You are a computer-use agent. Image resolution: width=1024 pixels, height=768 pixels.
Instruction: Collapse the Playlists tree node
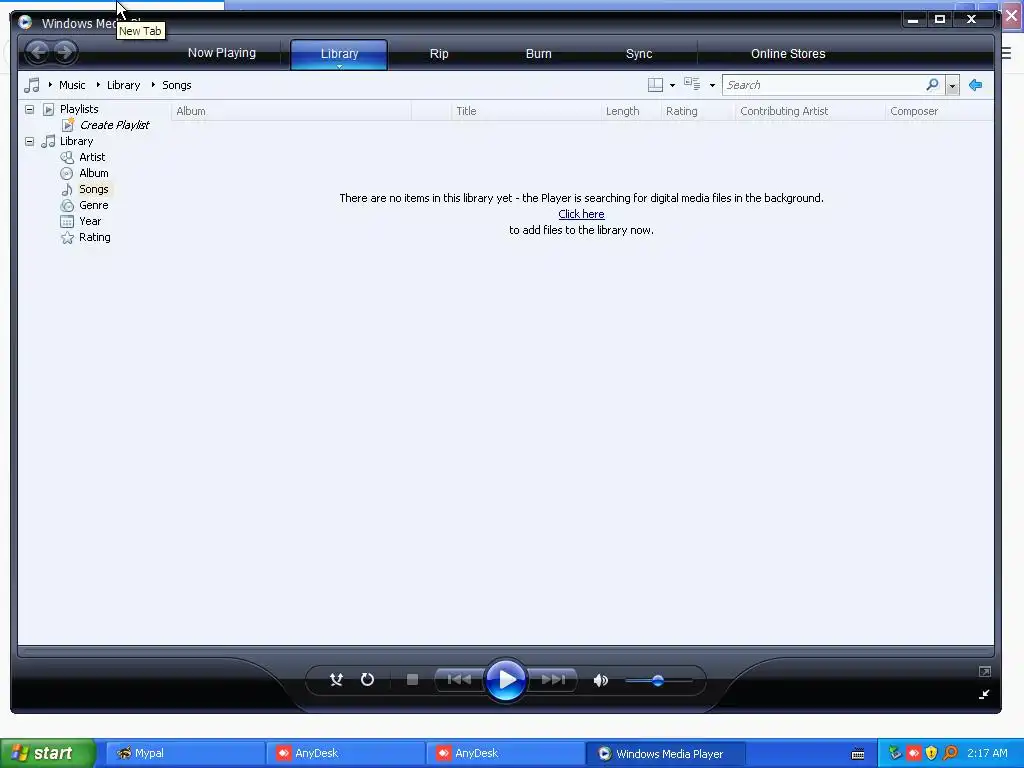[x=29, y=109]
